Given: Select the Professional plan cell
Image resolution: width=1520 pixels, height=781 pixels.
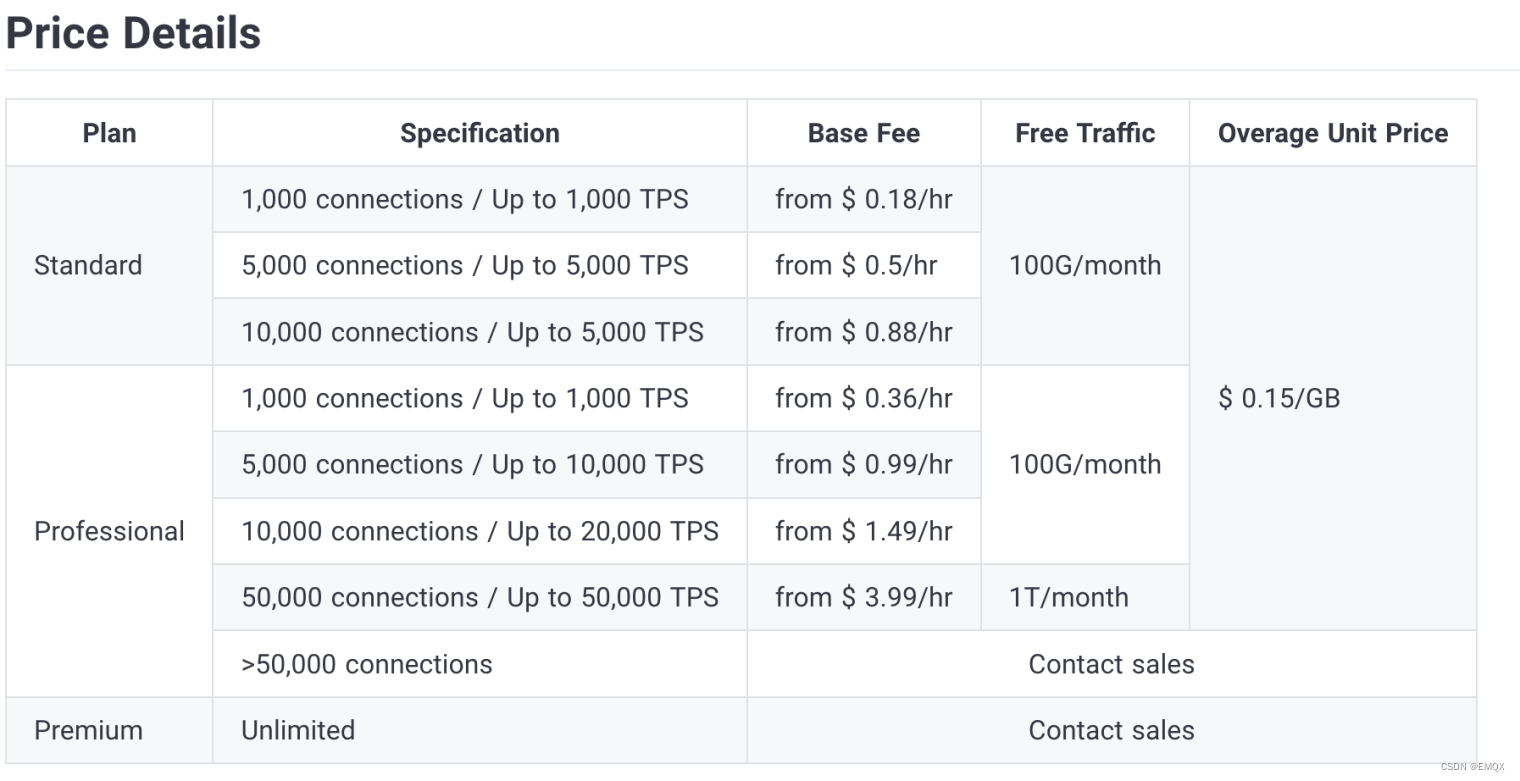Looking at the screenshot, I should click(109, 531).
